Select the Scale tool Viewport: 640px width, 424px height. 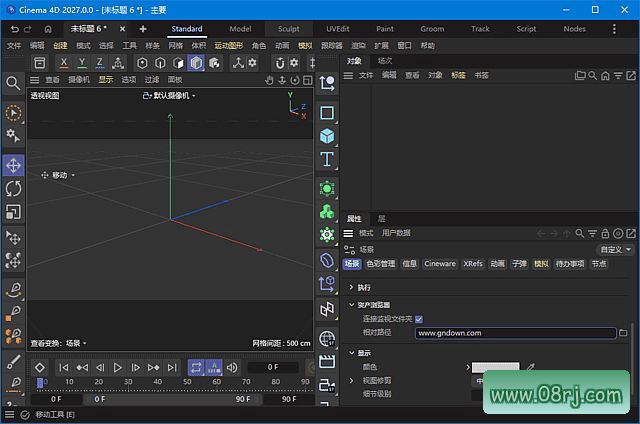click(x=13, y=212)
